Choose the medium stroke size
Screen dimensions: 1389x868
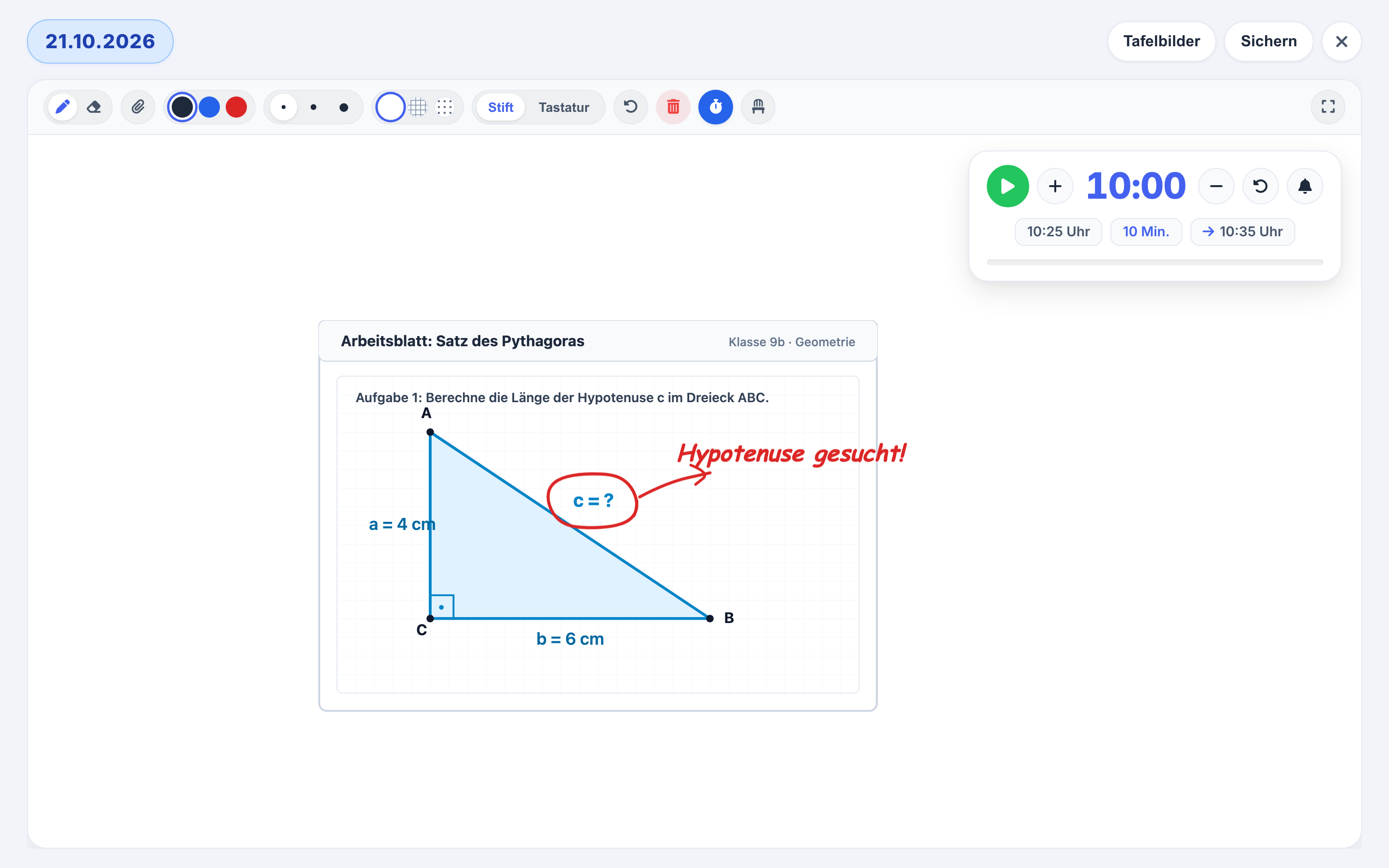pyautogui.click(x=313, y=107)
